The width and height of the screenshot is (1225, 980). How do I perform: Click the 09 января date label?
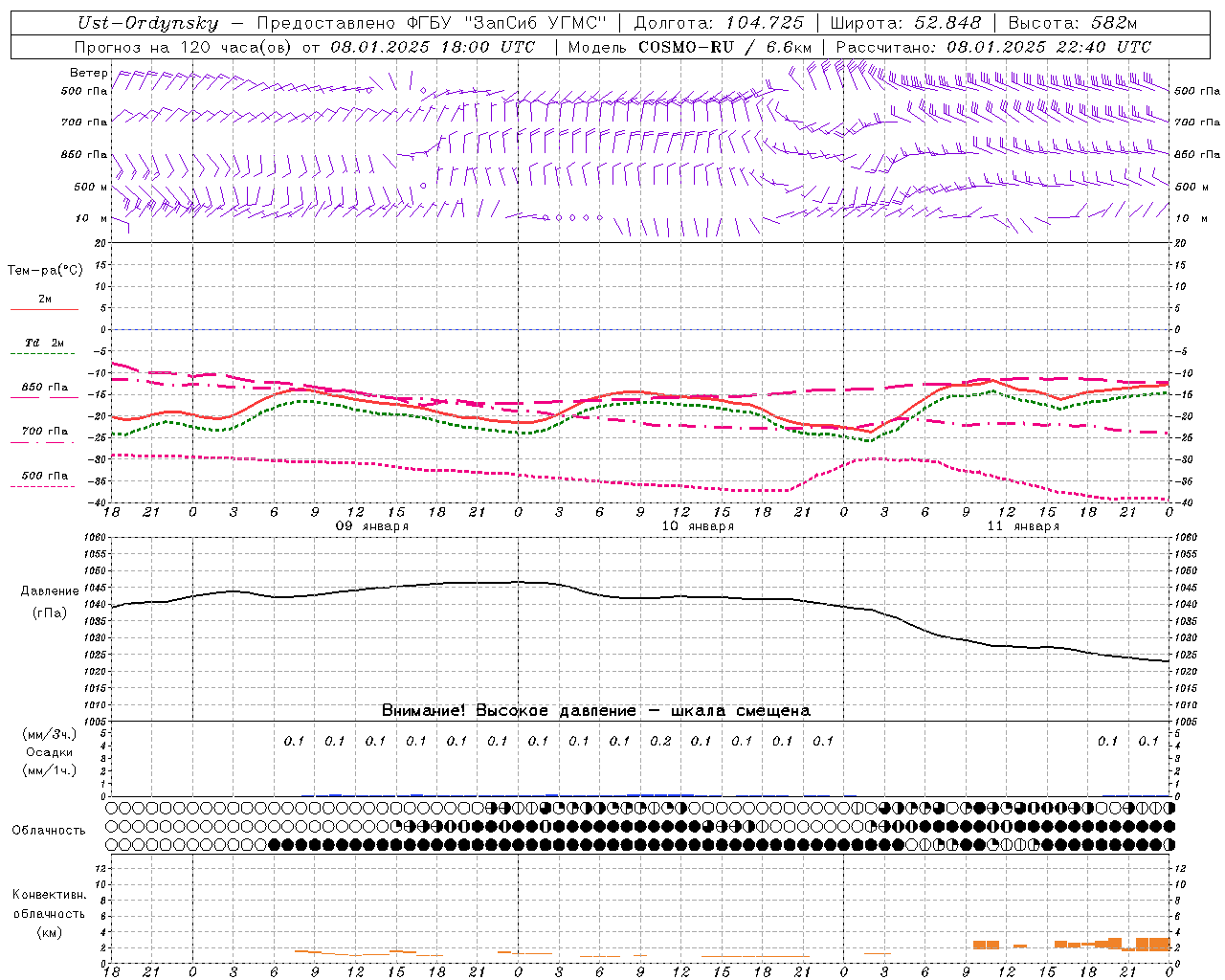[371, 526]
